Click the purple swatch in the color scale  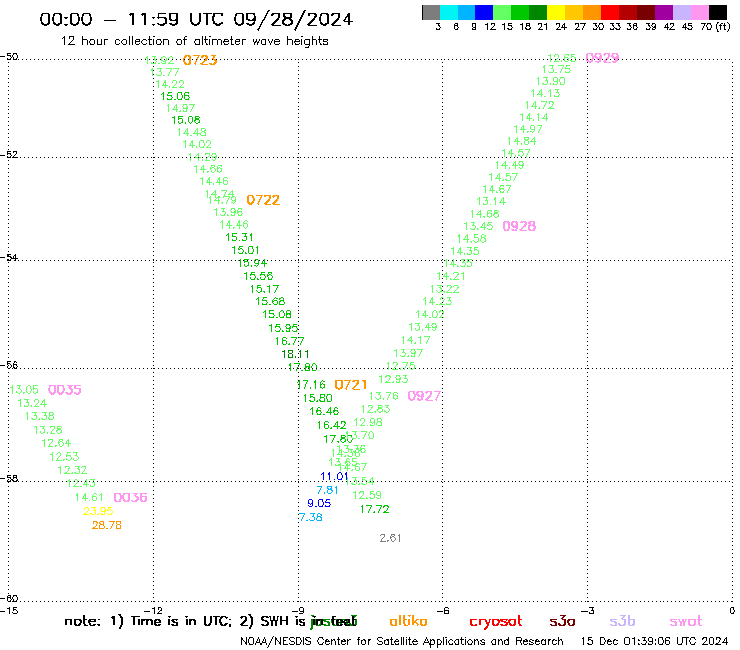tap(664, 12)
